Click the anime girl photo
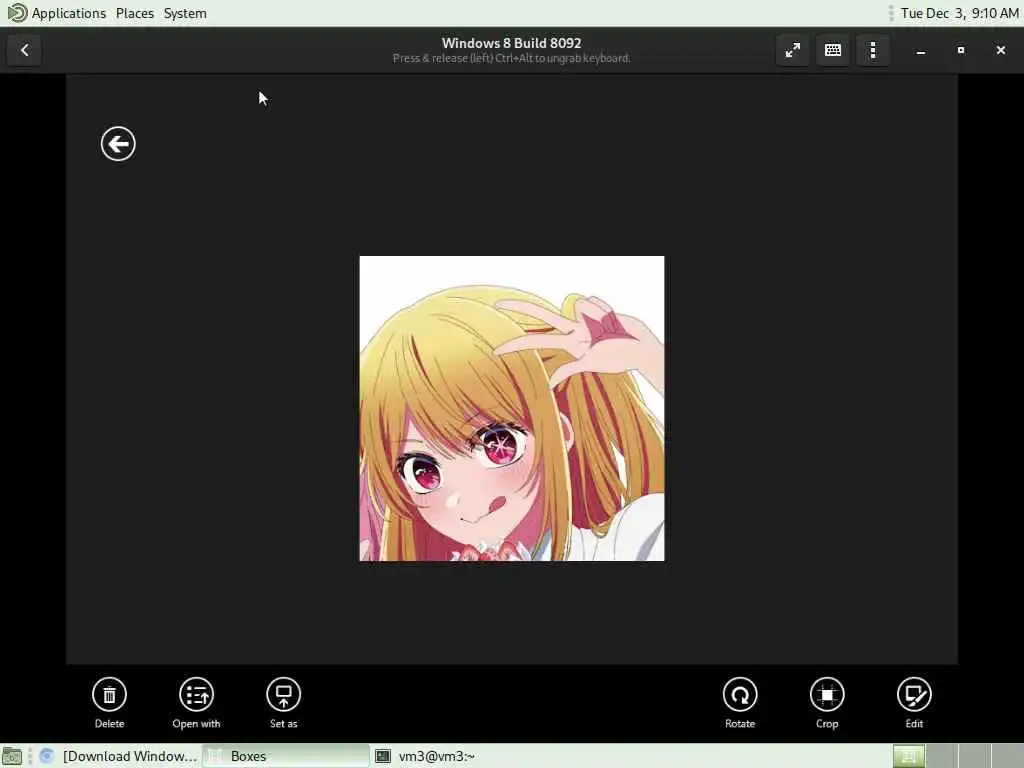This screenshot has width=1024, height=768. 512,408
